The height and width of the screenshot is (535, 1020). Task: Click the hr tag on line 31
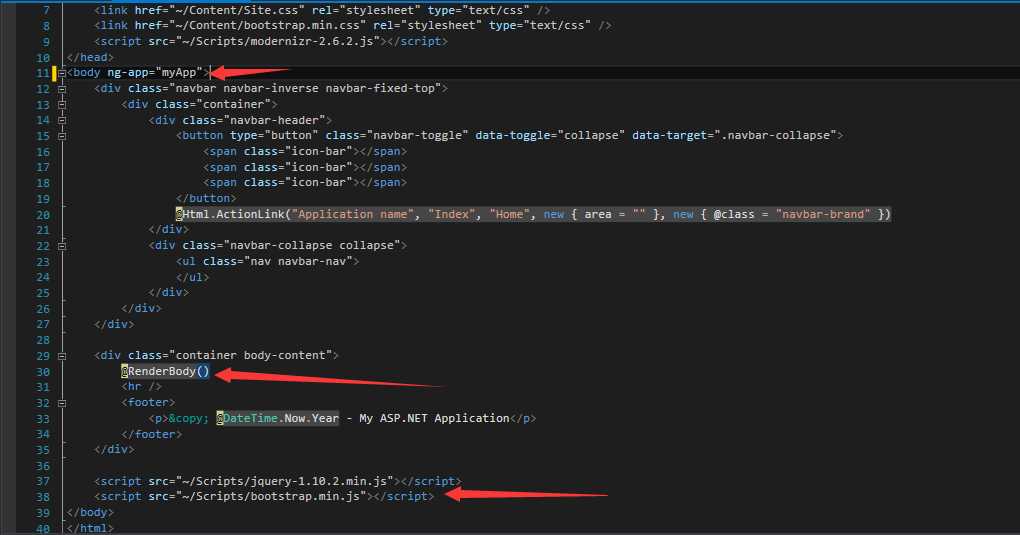[x=141, y=387]
